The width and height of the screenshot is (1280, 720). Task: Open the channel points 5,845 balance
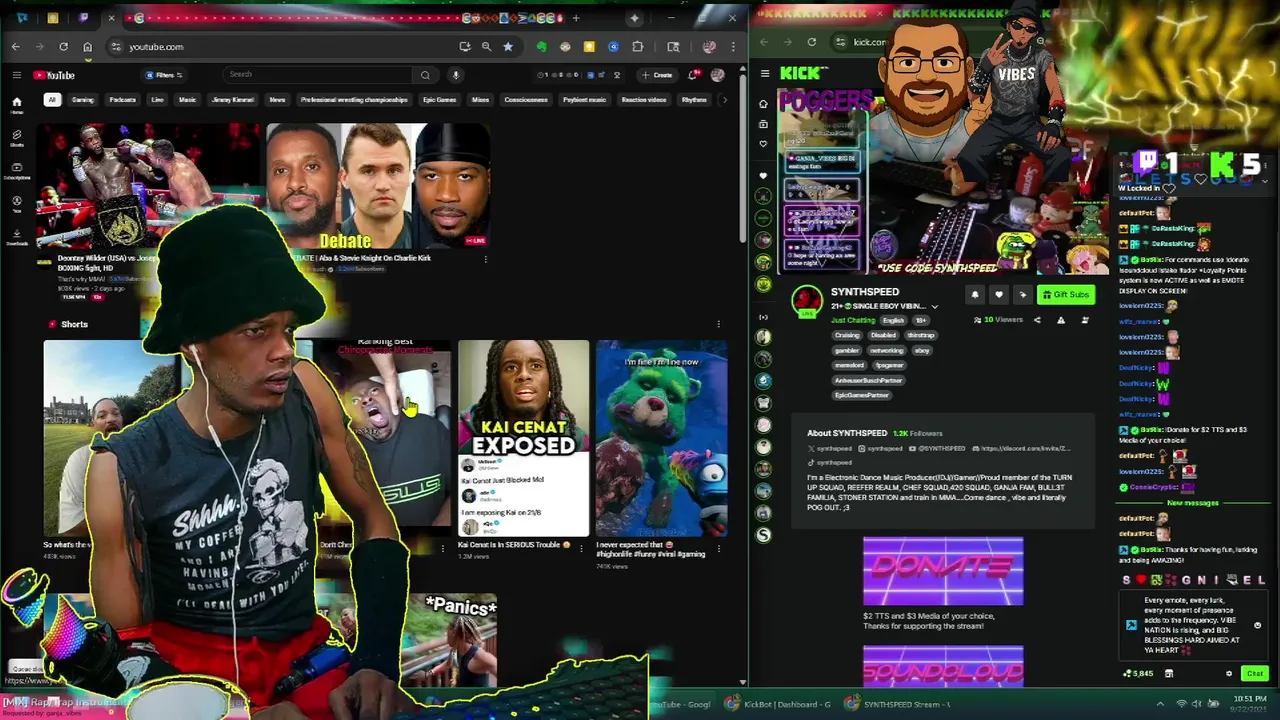pyautogui.click(x=1138, y=674)
